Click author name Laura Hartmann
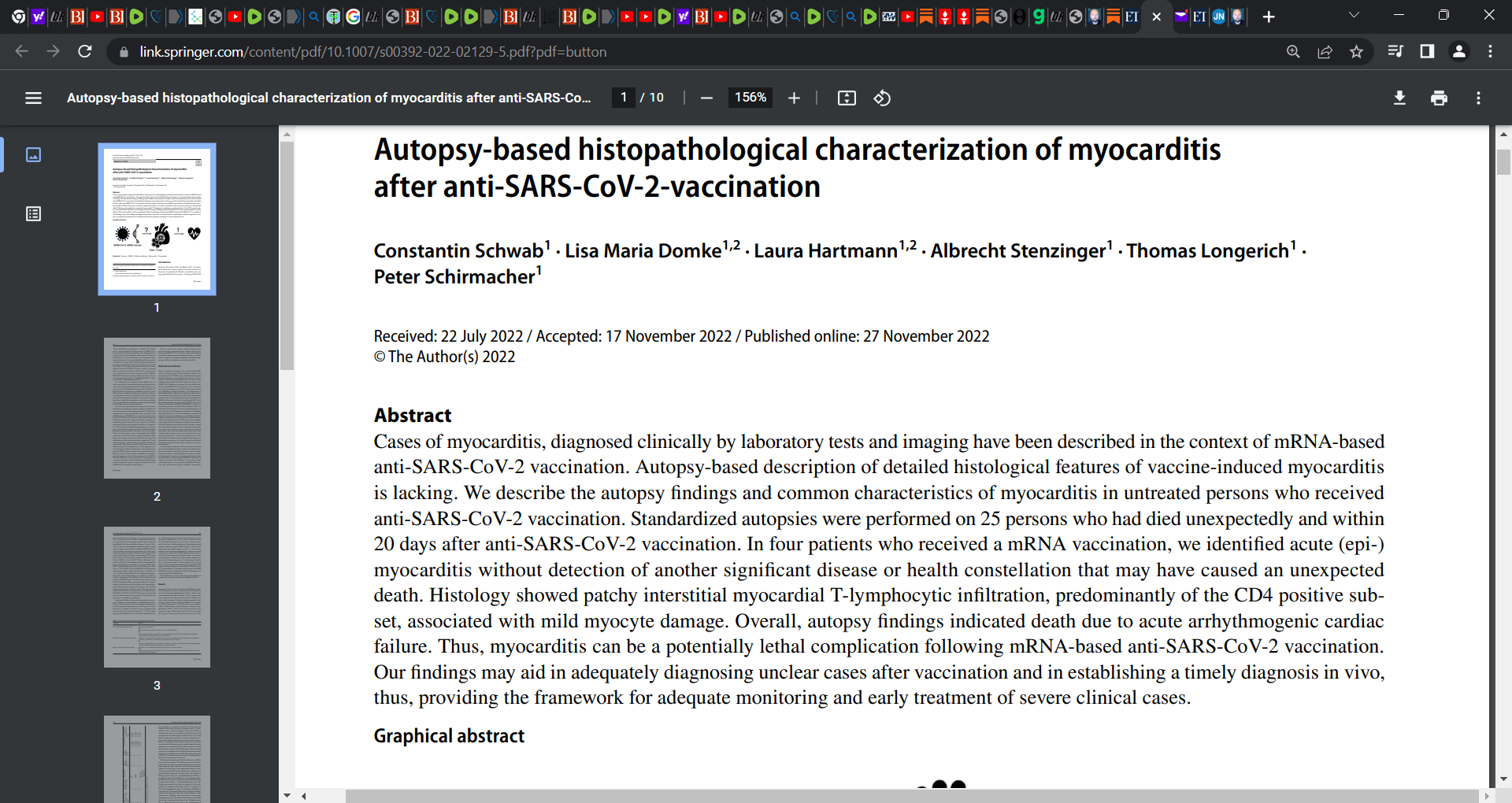The image size is (1512, 803). coord(825,250)
